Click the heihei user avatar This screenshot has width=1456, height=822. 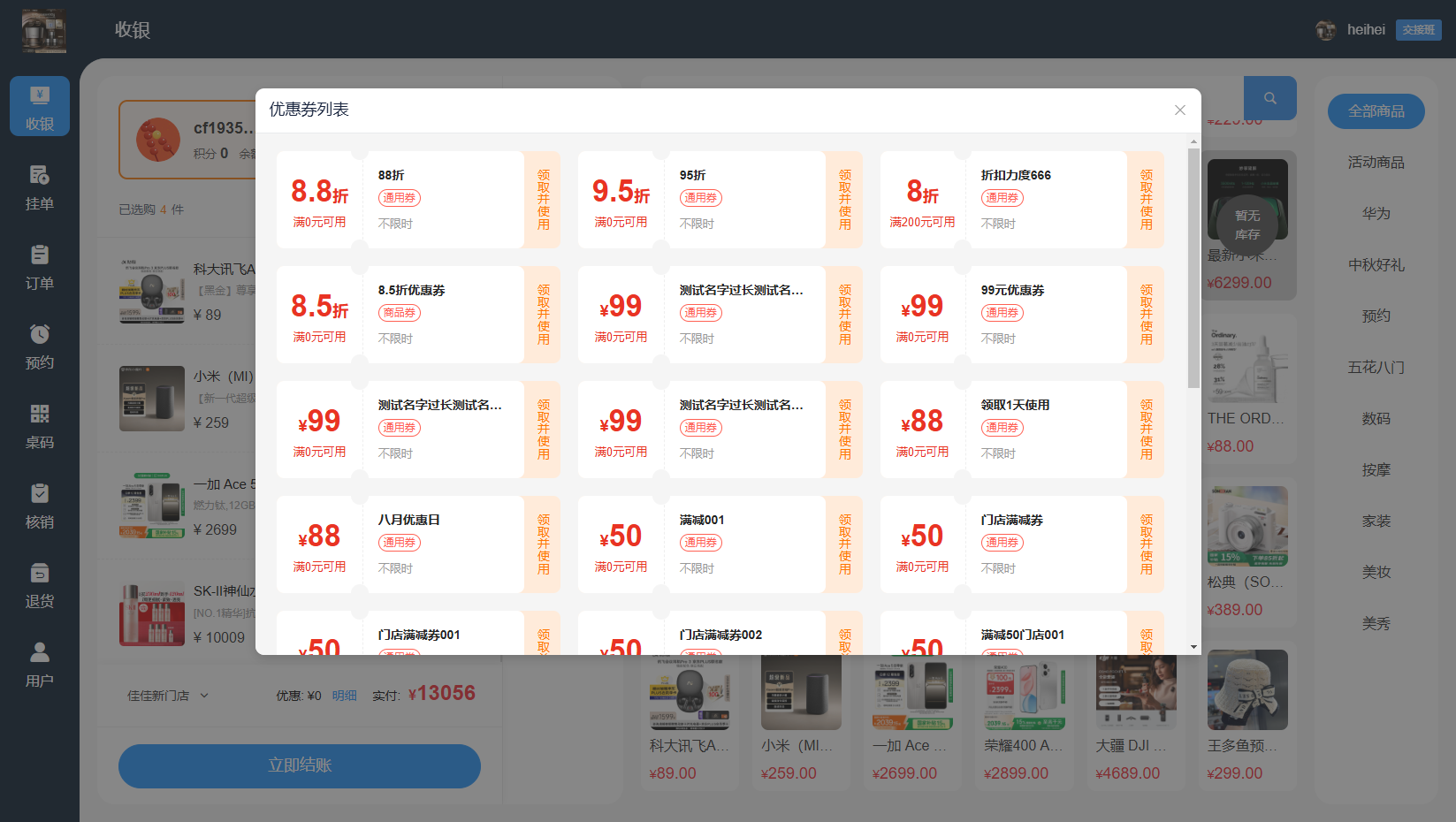click(x=1326, y=30)
